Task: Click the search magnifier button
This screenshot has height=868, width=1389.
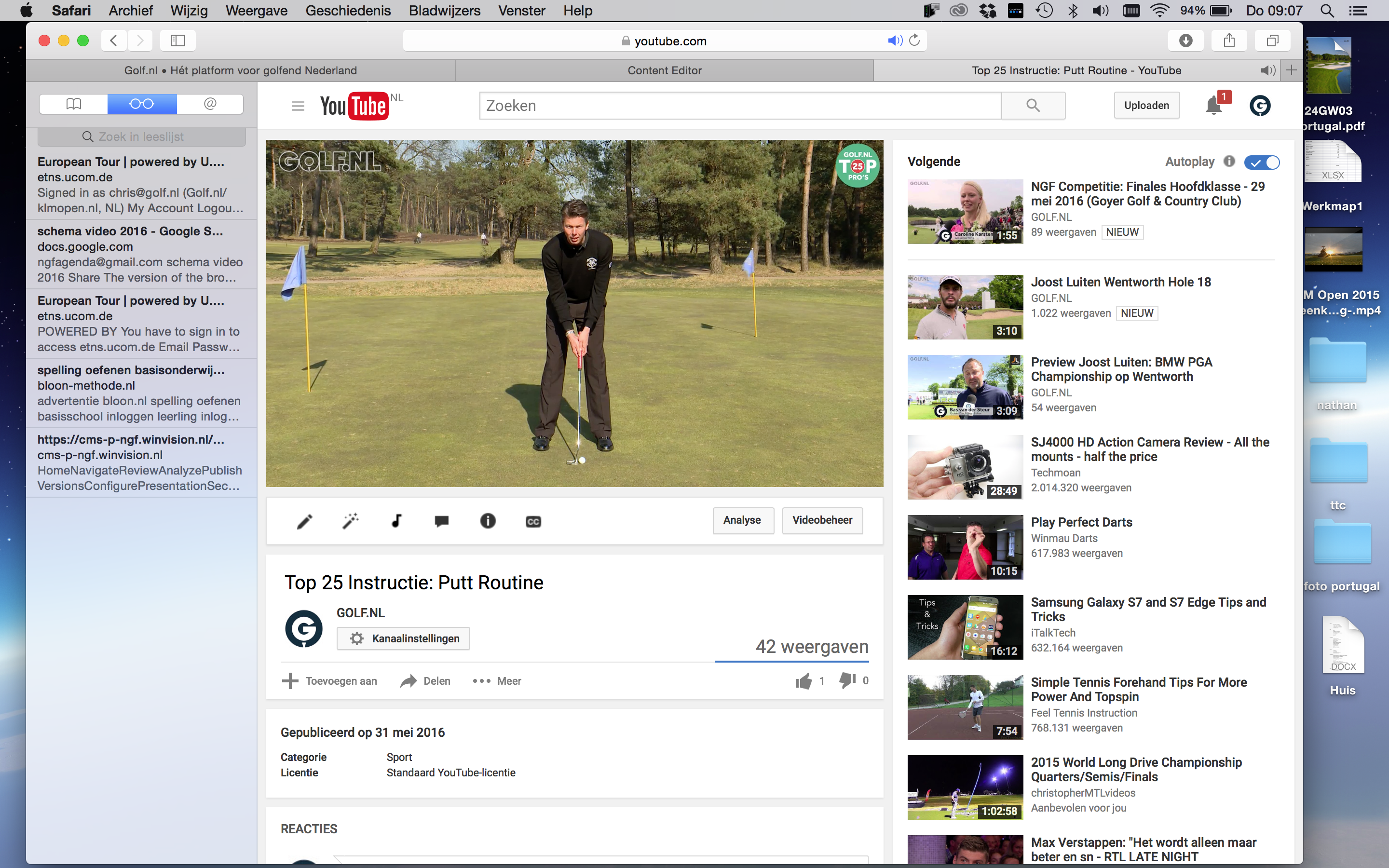Action: [x=1033, y=105]
